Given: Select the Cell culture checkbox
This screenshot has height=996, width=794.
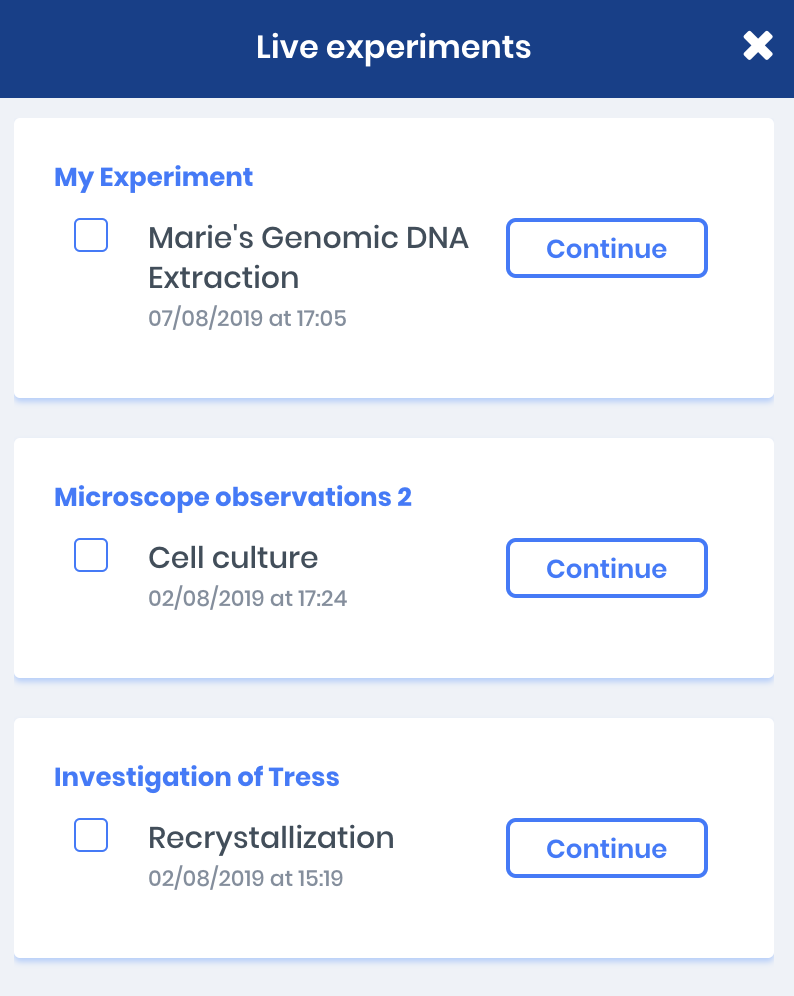Looking at the screenshot, I should [91, 555].
